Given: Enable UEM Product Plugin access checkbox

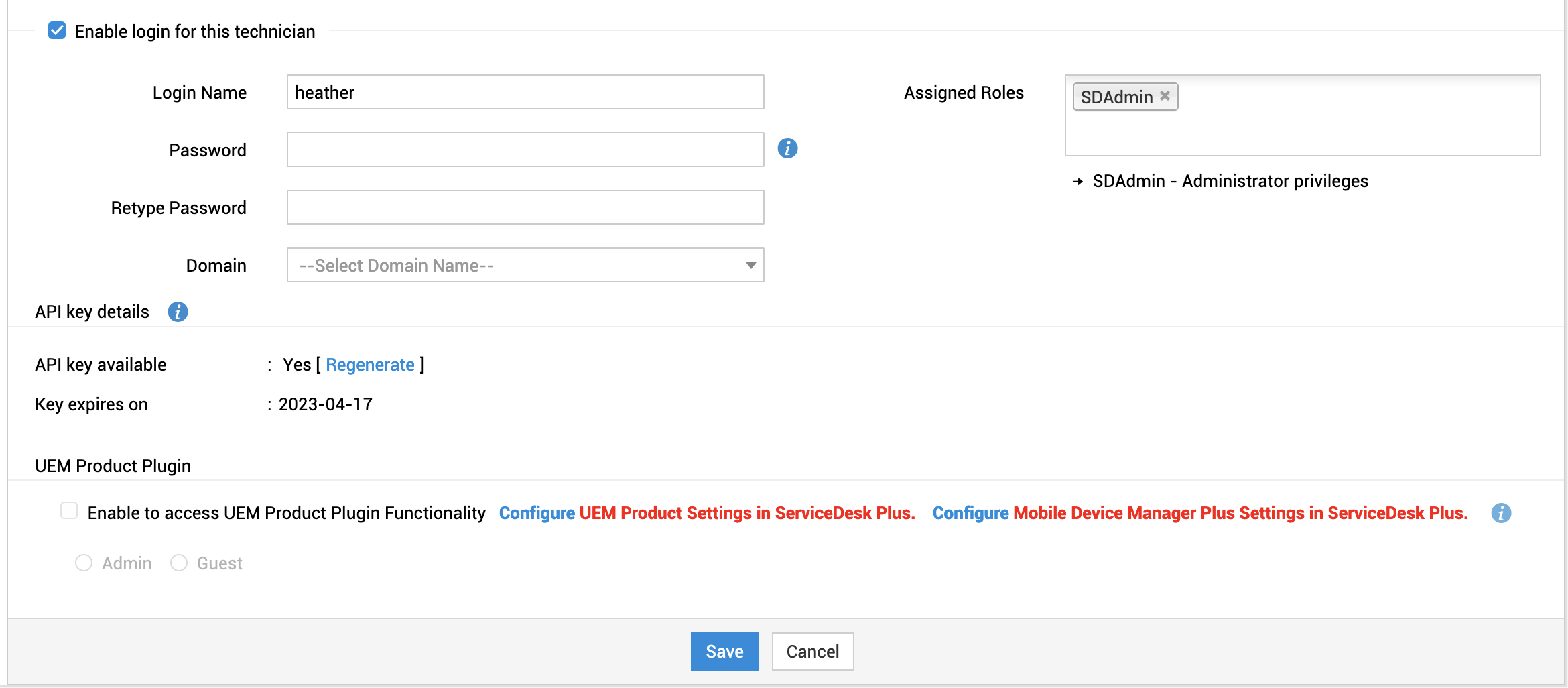Looking at the screenshot, I should (69, 511).
